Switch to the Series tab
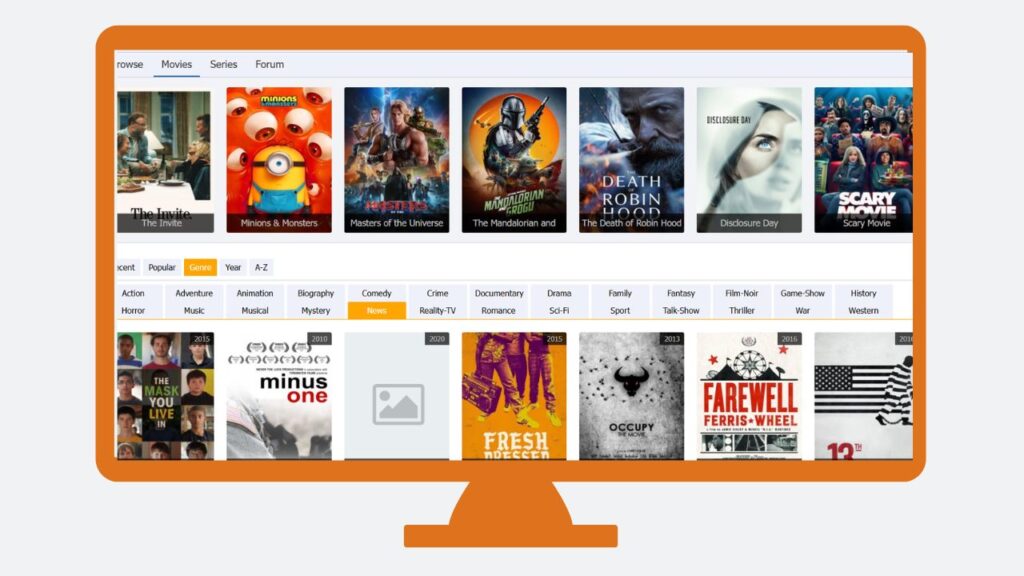Viewport: 1024px width, 576px height. pos(223,65)
